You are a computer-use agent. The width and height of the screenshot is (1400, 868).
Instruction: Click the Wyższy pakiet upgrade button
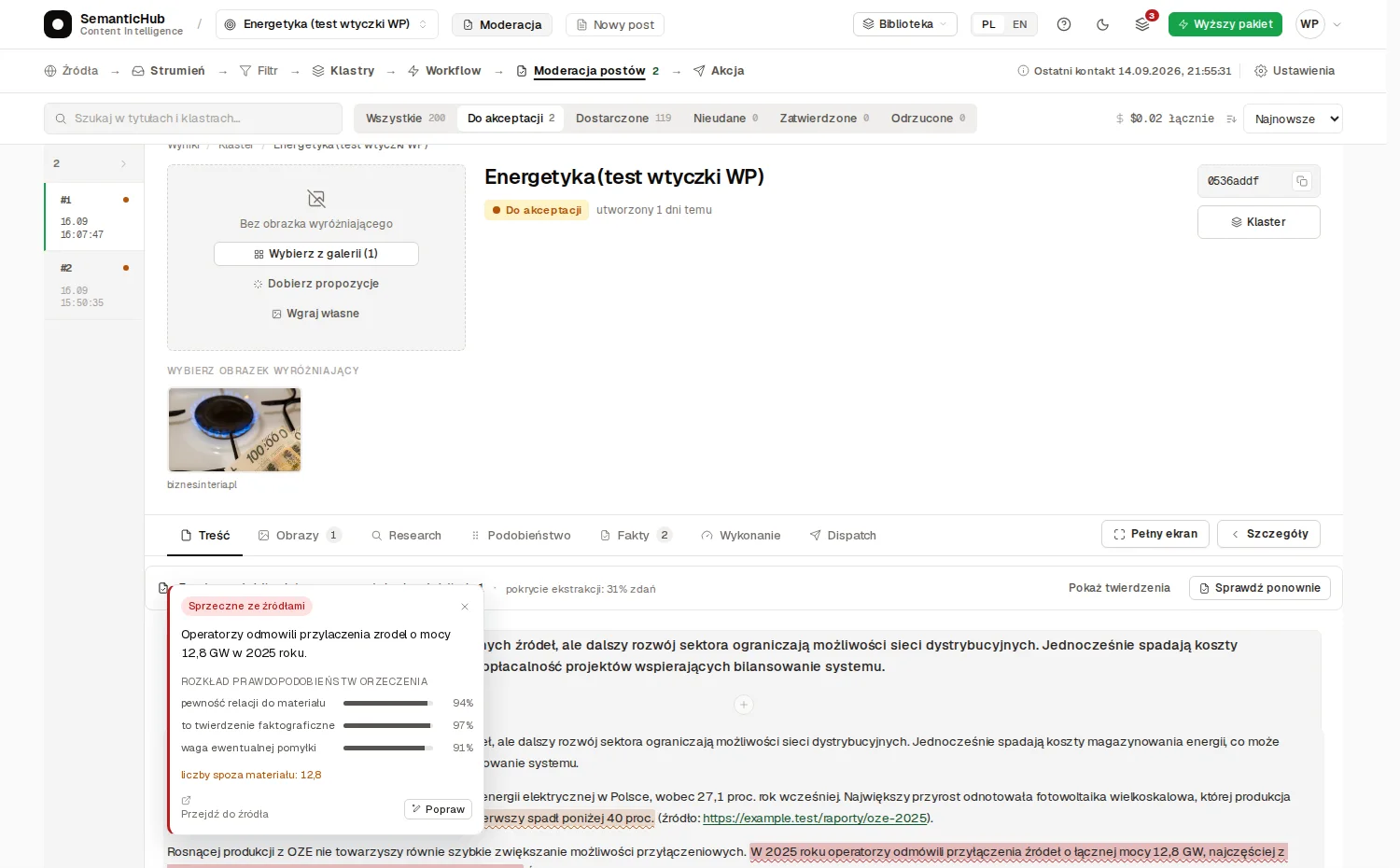[1225, 24]
